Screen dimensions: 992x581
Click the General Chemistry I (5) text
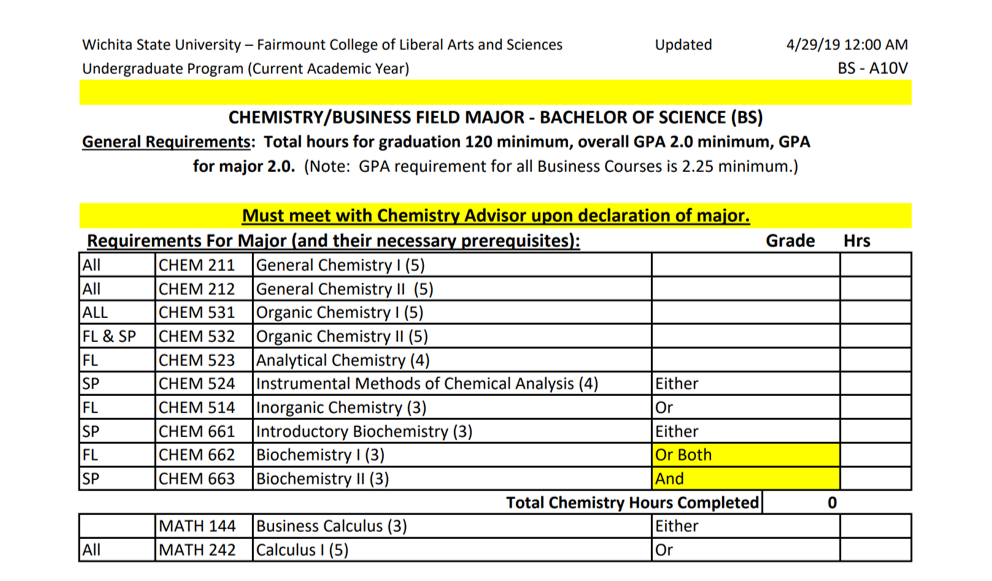pos(340,265)
